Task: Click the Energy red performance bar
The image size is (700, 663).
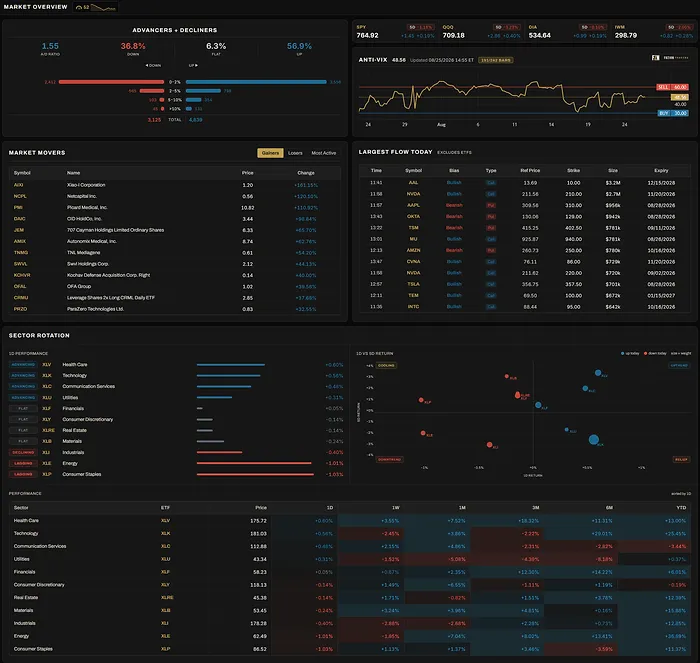Action: tap(254, 463)
